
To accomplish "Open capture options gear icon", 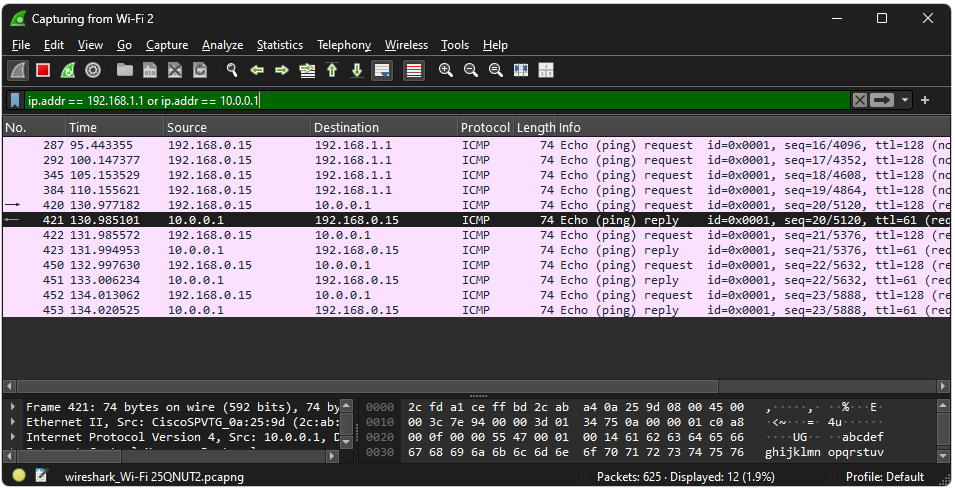I will (x=93, y=70).
